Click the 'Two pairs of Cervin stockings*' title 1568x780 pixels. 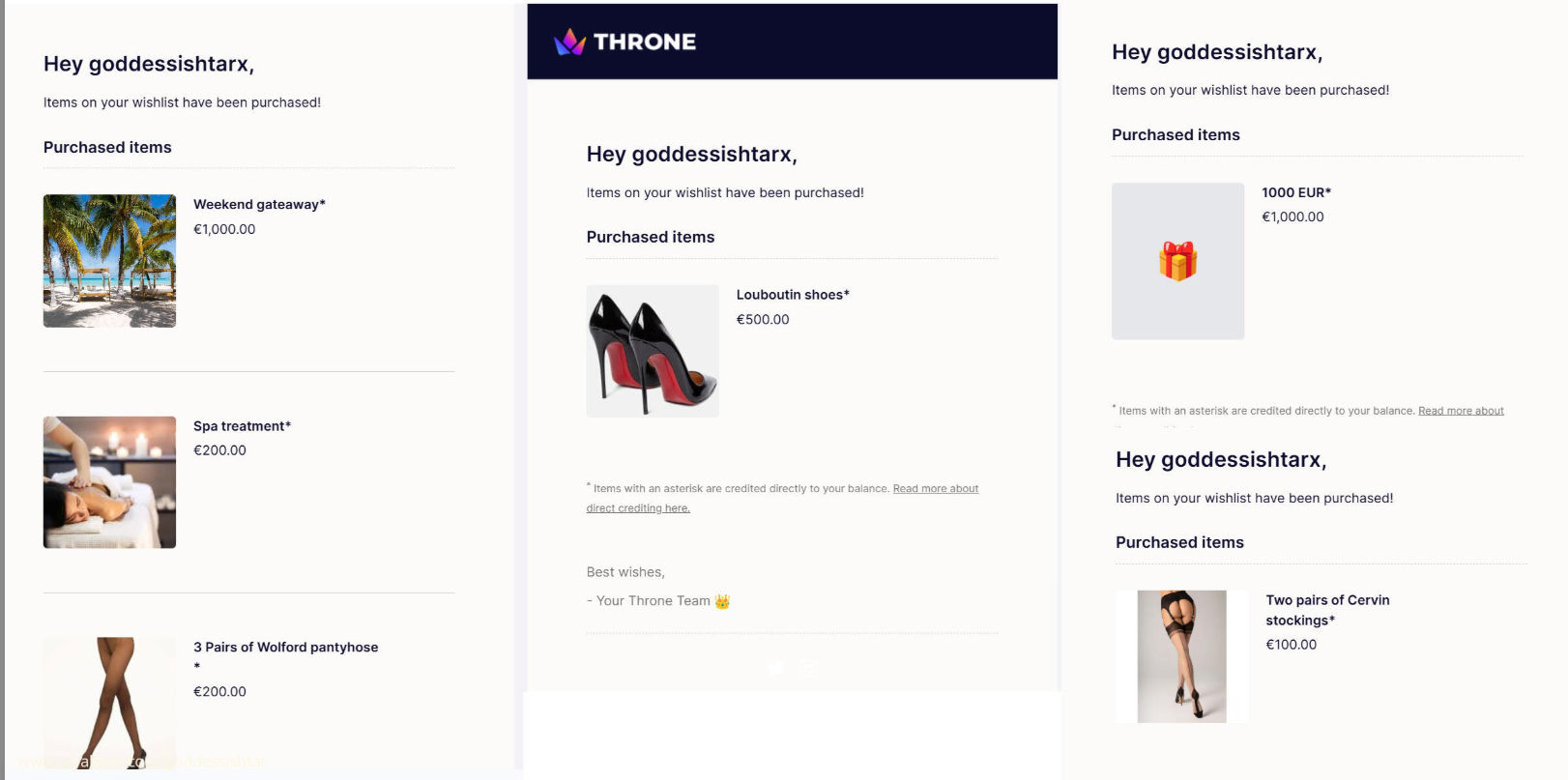(1326, 610)
